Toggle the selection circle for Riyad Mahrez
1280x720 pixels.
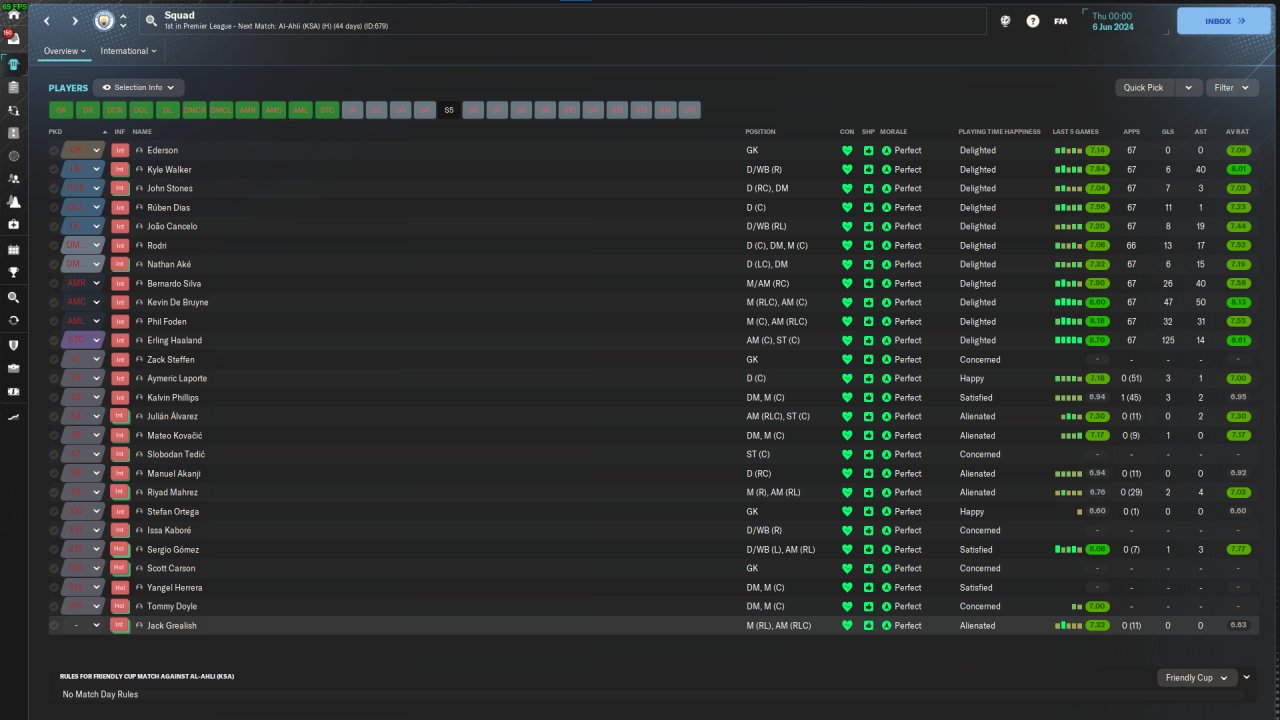[x=53, y=492]
